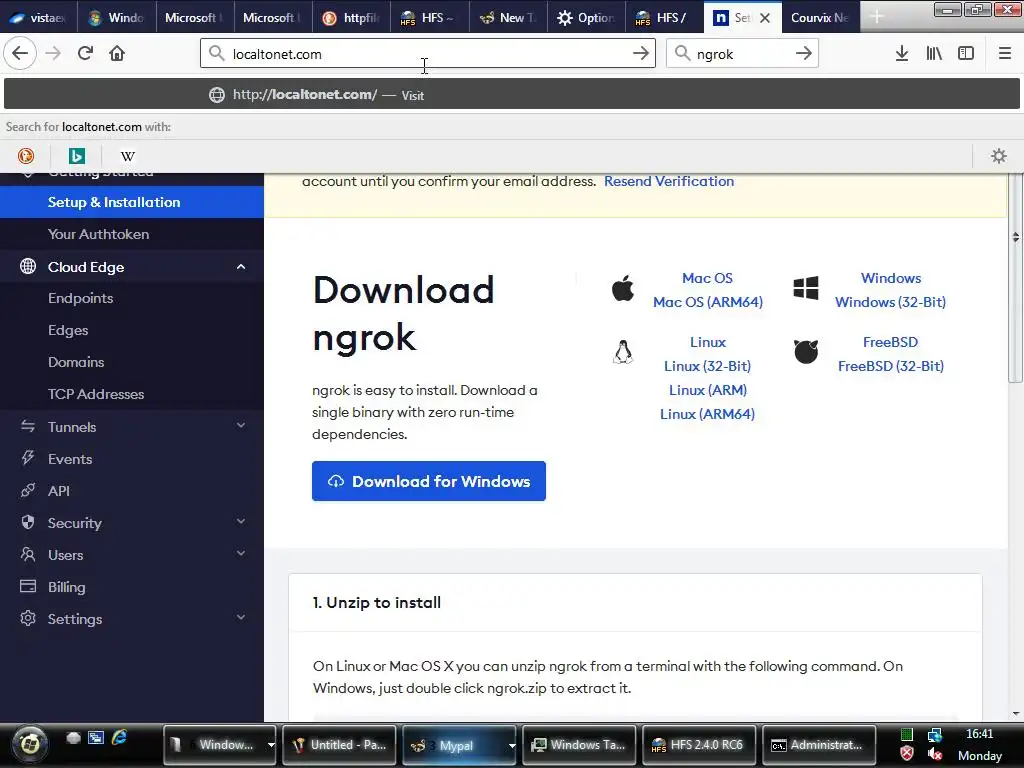Viewport: 1024px width, 768px height.
Task: Click the ngrok search box field
Action: click(x=742, y=54)
